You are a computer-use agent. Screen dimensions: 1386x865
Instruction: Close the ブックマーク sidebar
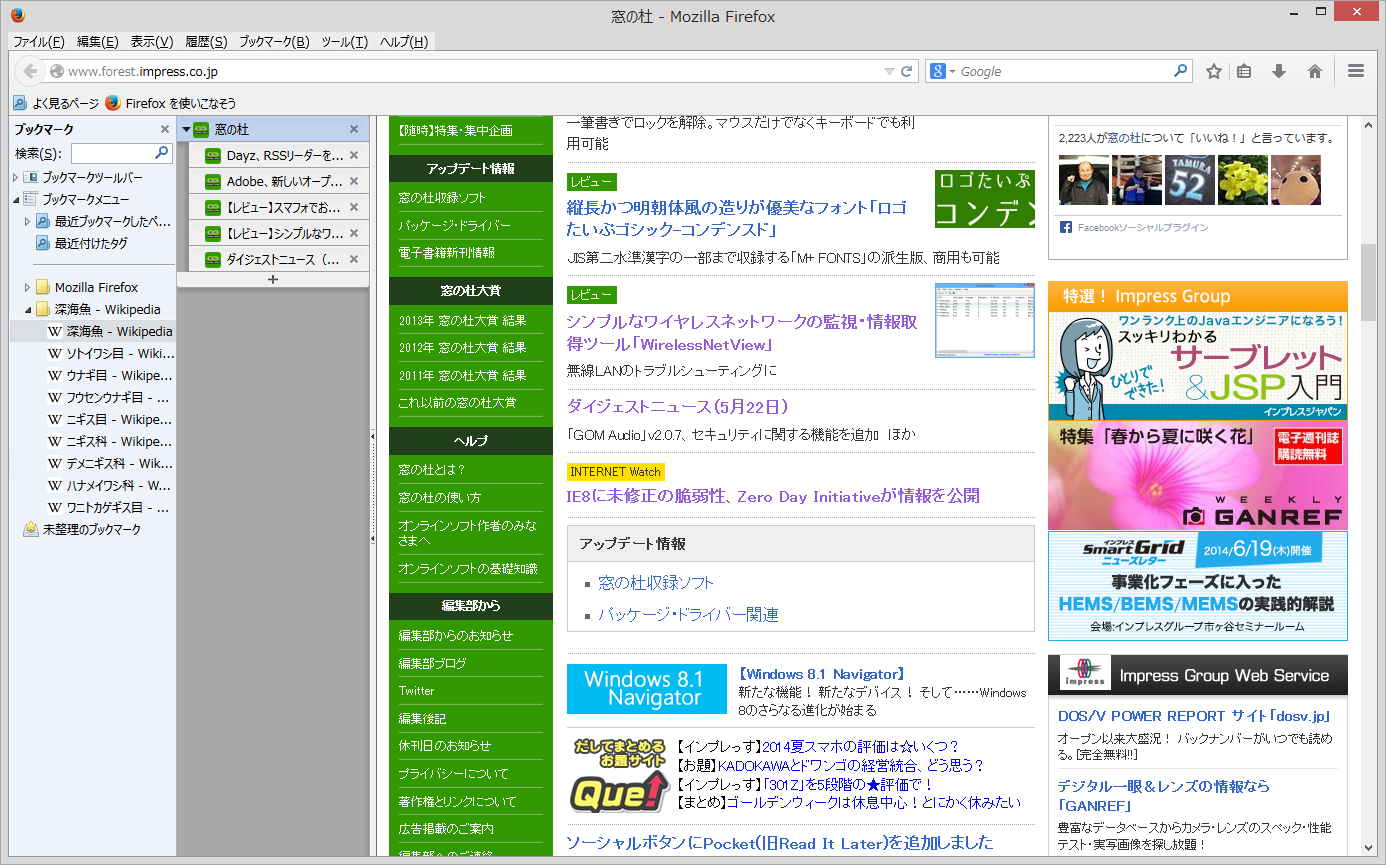click(x=163, y=128)
